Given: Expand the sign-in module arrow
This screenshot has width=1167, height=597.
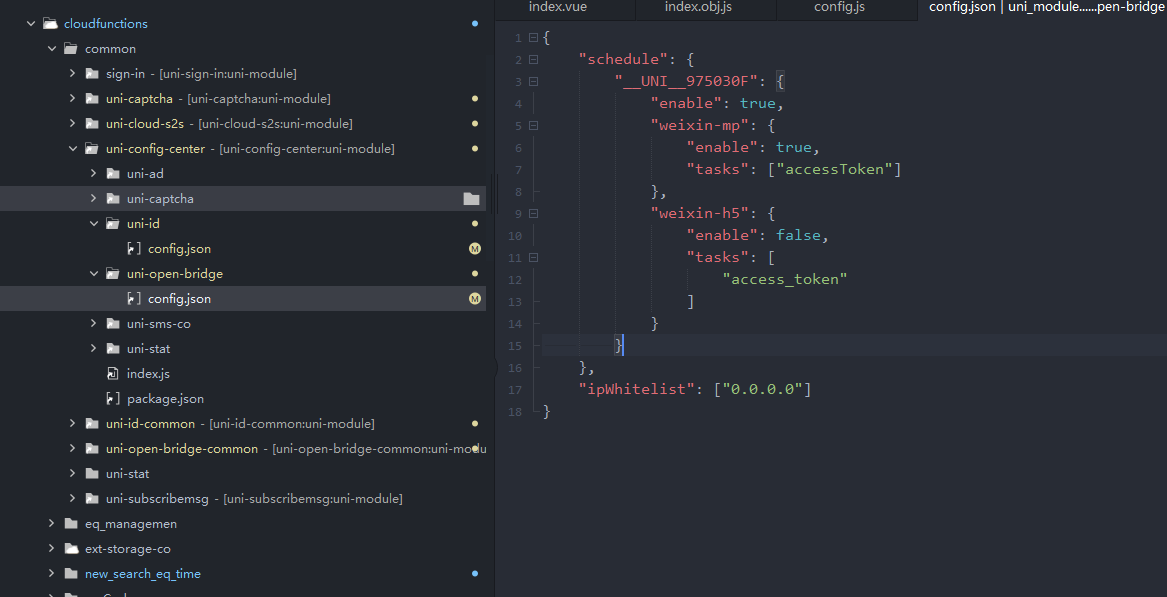Looking at the screenshot, I should [72, 74].
